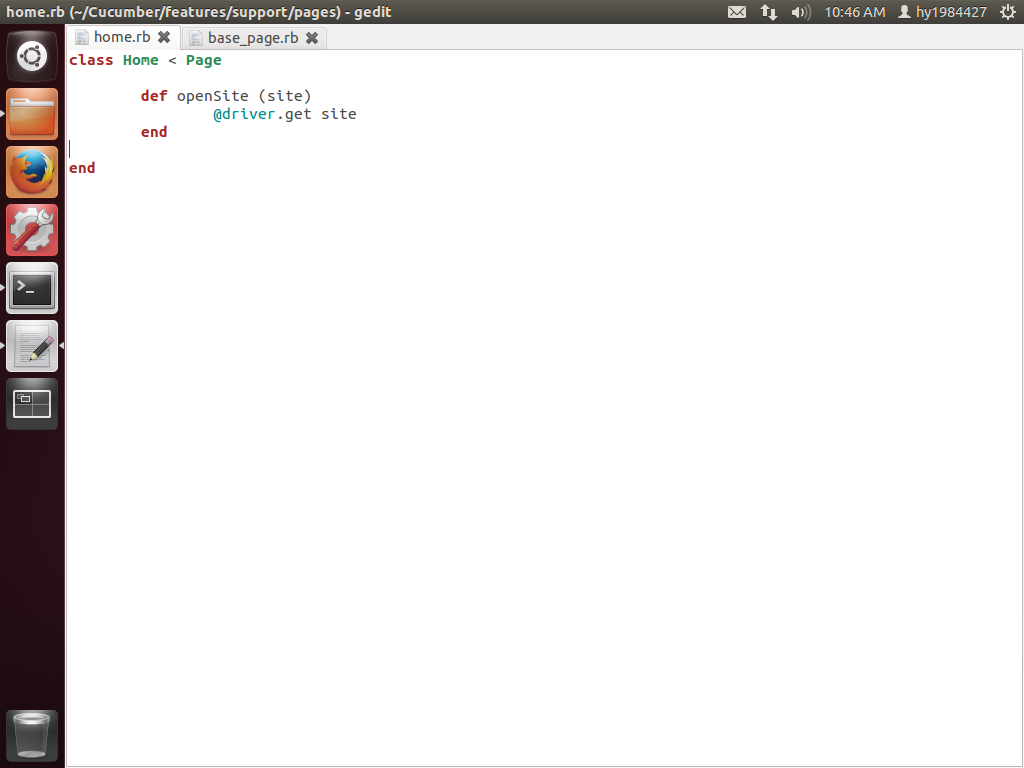Click the 'class' keyword in the first line
The height and width of the screenshot is (768, 1024).
[91, 60]
